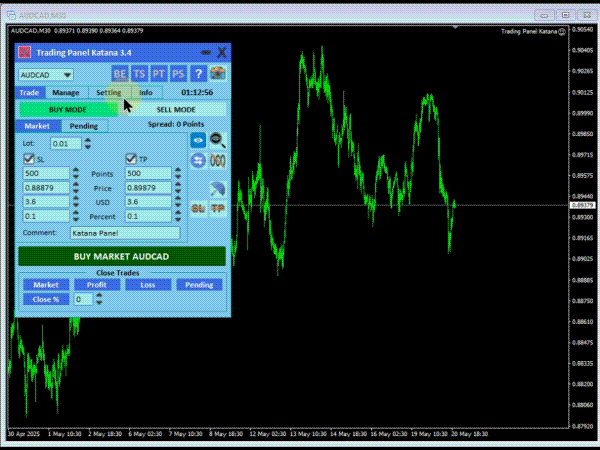This screenshot has height=450, width=600.
Task: Click the Lot size stepper arrows
Action: click(88, 143)
